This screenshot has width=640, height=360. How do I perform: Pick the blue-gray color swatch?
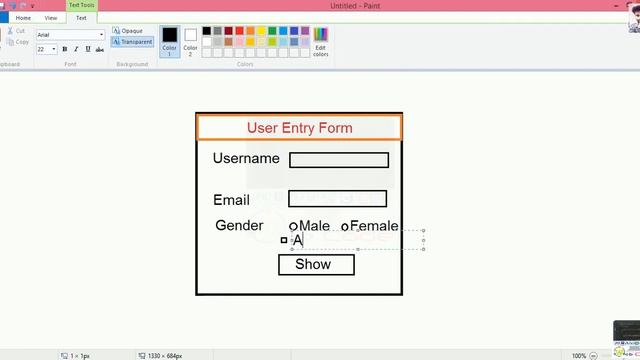pos(294,42)
